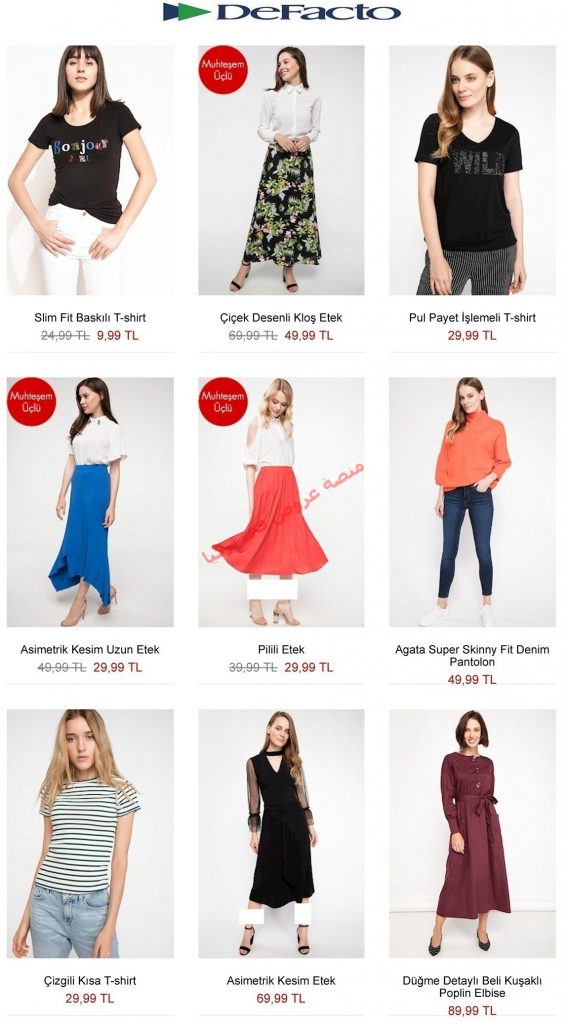Click the DeFacto logo at top
Screen dimensions: 568x1024
point(282,12)
